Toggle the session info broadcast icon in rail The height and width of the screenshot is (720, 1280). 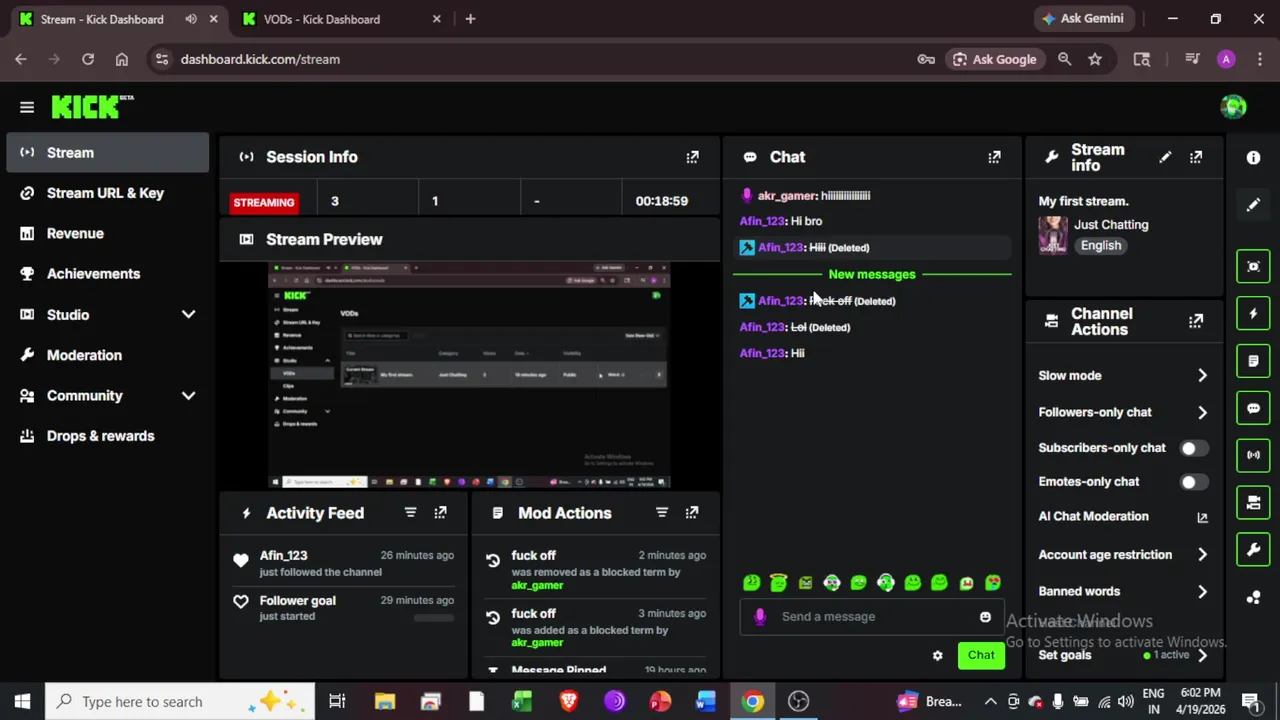[x=1253, y=455]
